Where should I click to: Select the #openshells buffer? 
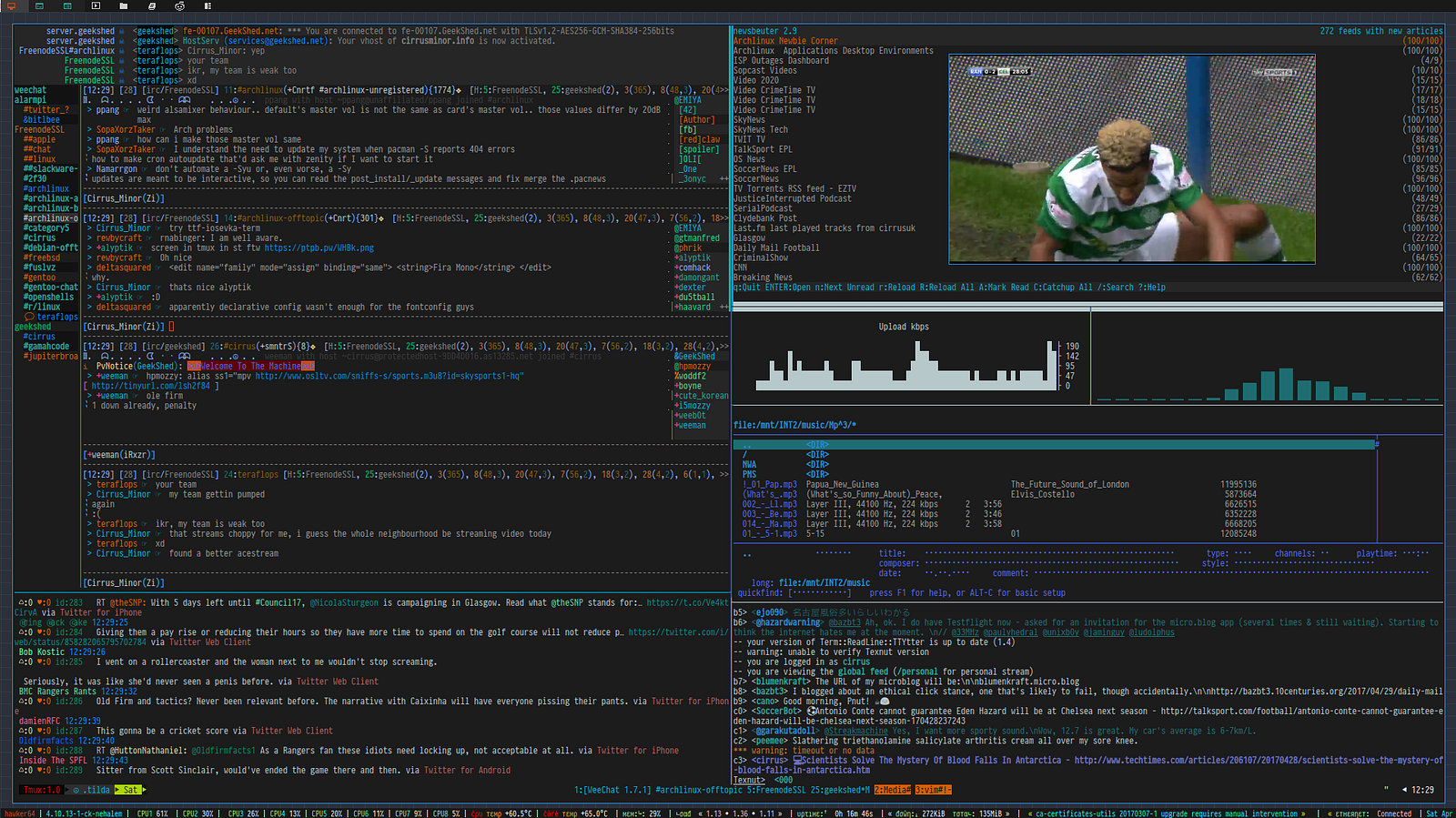(49, 297)
